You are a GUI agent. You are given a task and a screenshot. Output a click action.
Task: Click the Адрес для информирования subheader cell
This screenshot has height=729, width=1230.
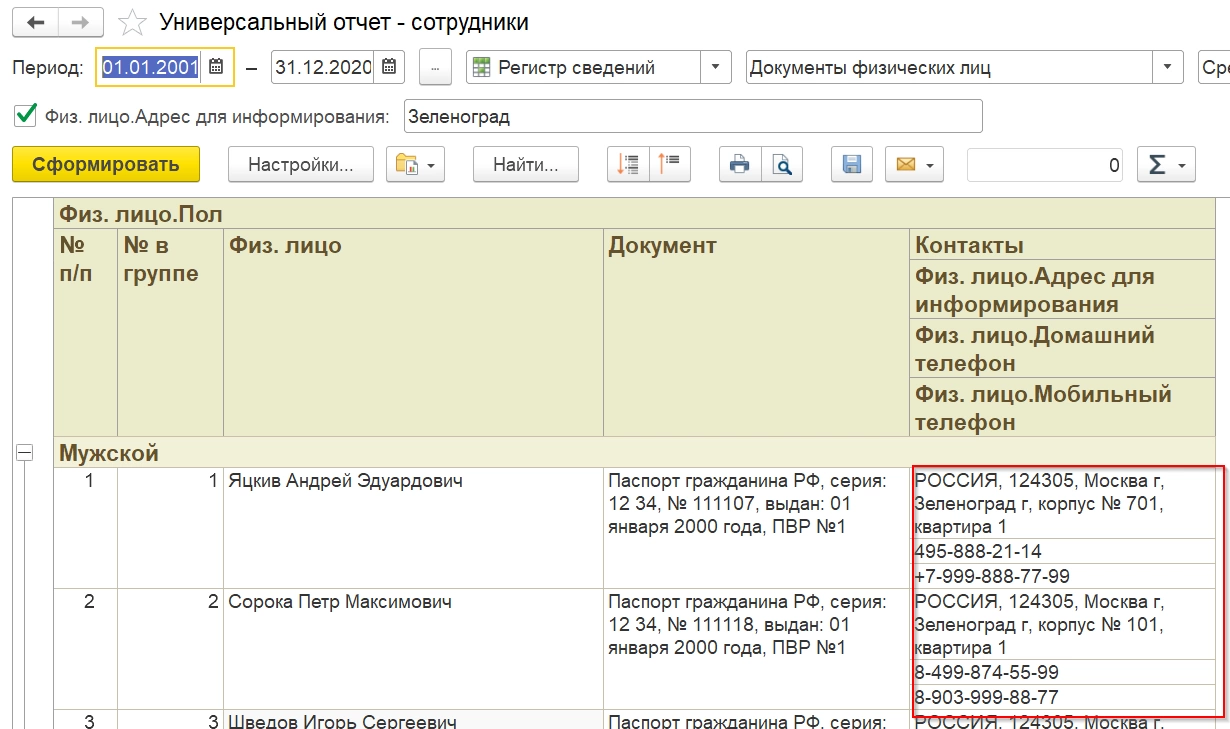click(1062, 290)
